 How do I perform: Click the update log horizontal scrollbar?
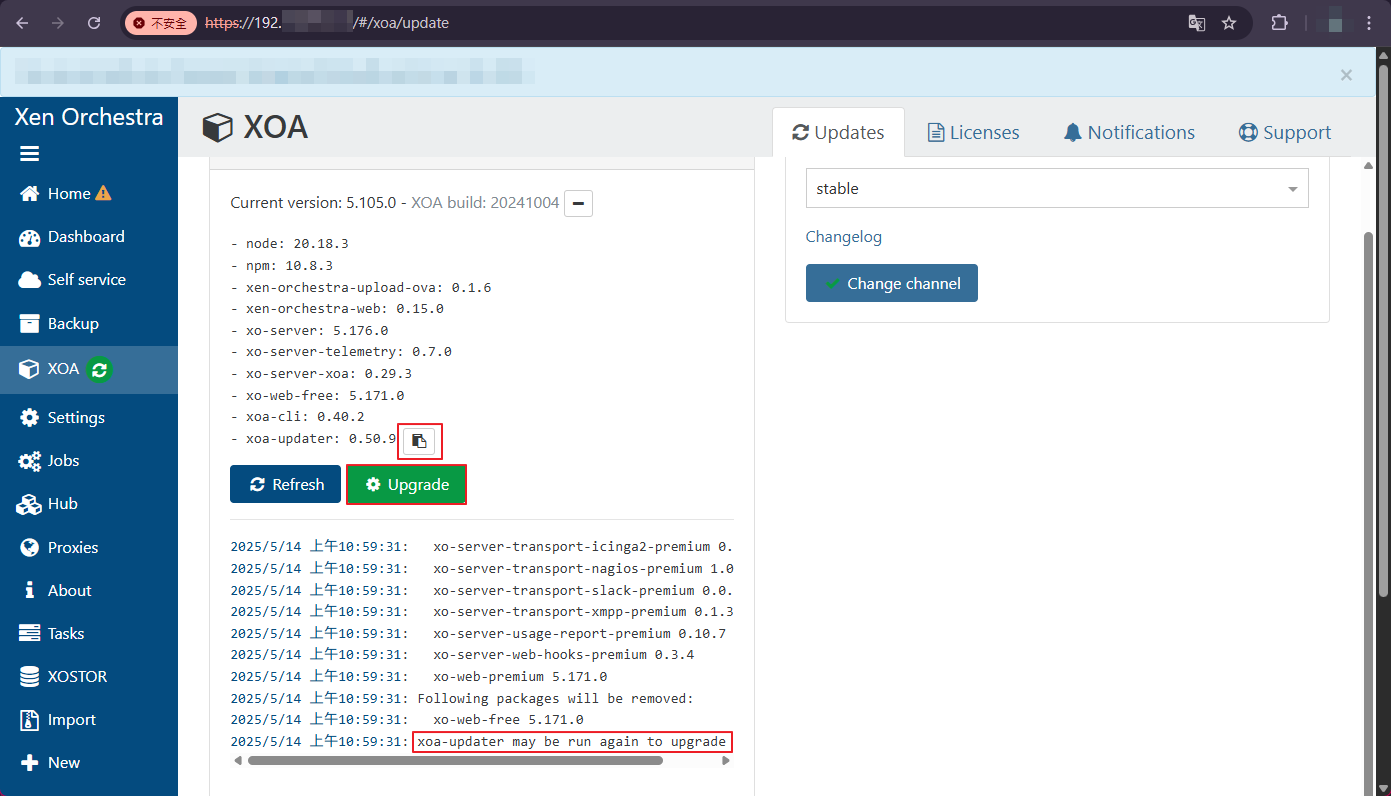[455, 761]
